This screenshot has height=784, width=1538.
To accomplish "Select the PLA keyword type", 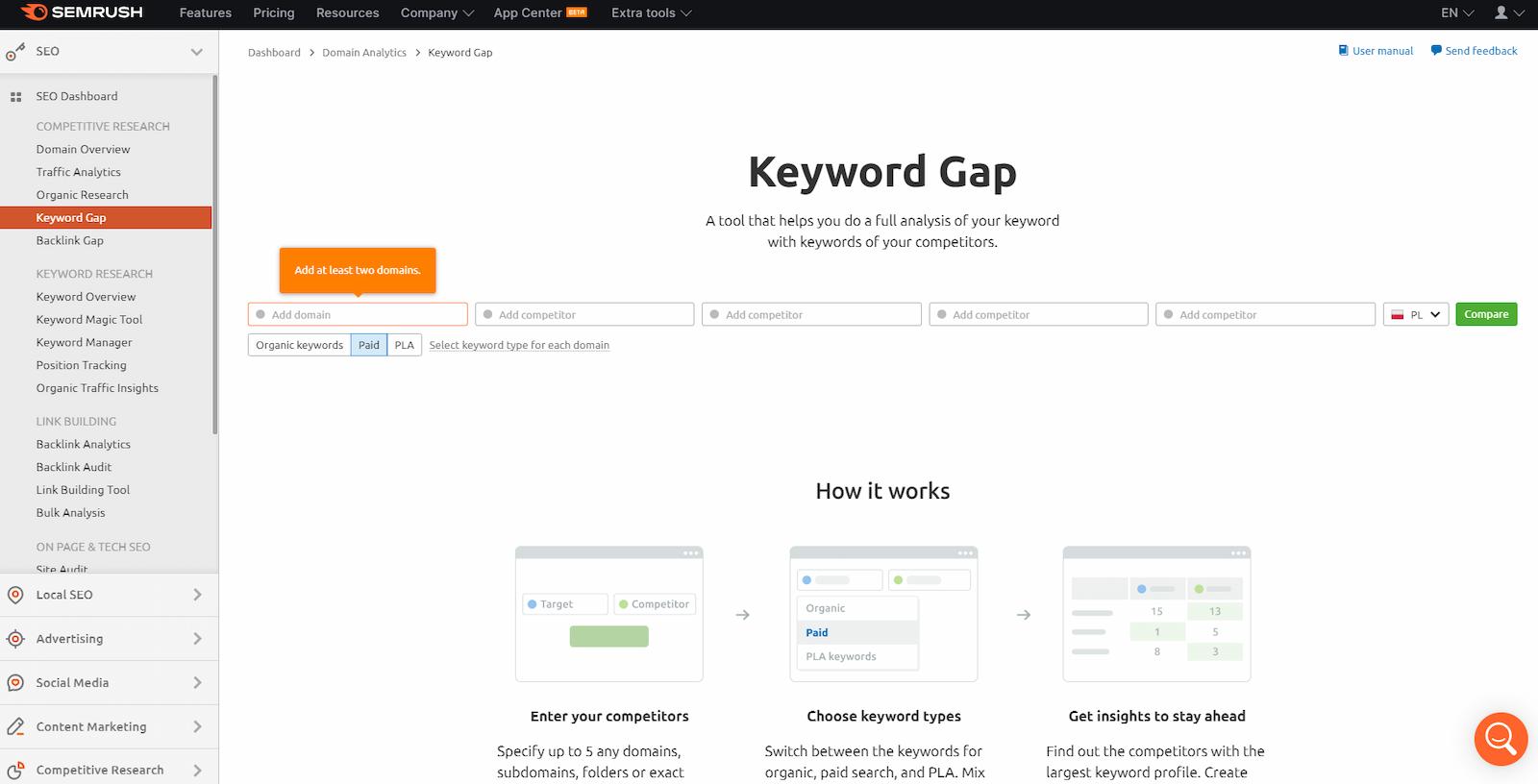I will (405, 345).
